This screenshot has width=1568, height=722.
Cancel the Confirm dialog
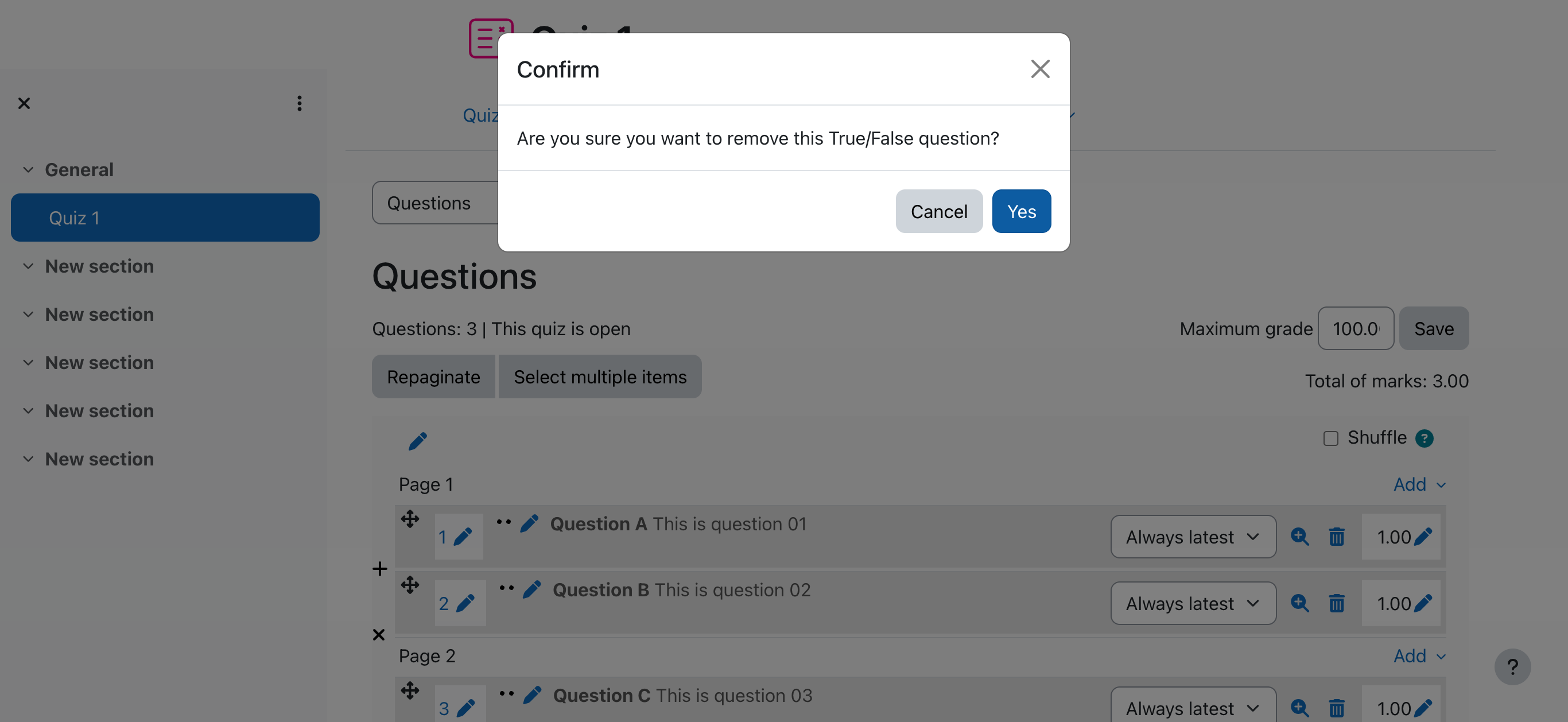(x=938, y=211)
